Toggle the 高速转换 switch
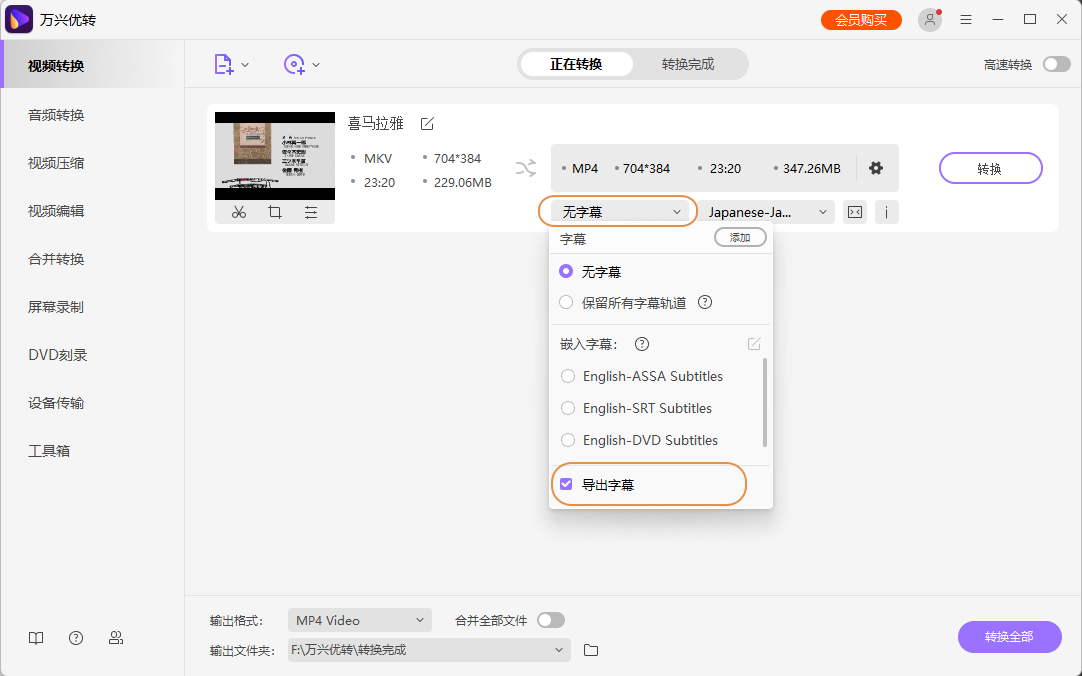The image size is (1082, 676). [1056, 64]
